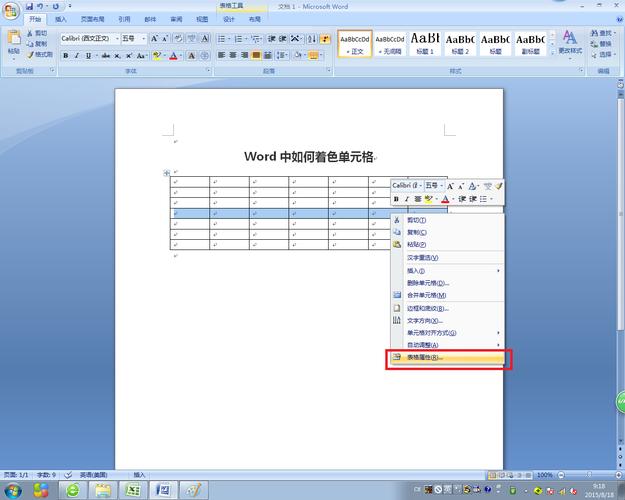
Task: Open line spacing dropdown in ribbon
Action: pos(282,55)
